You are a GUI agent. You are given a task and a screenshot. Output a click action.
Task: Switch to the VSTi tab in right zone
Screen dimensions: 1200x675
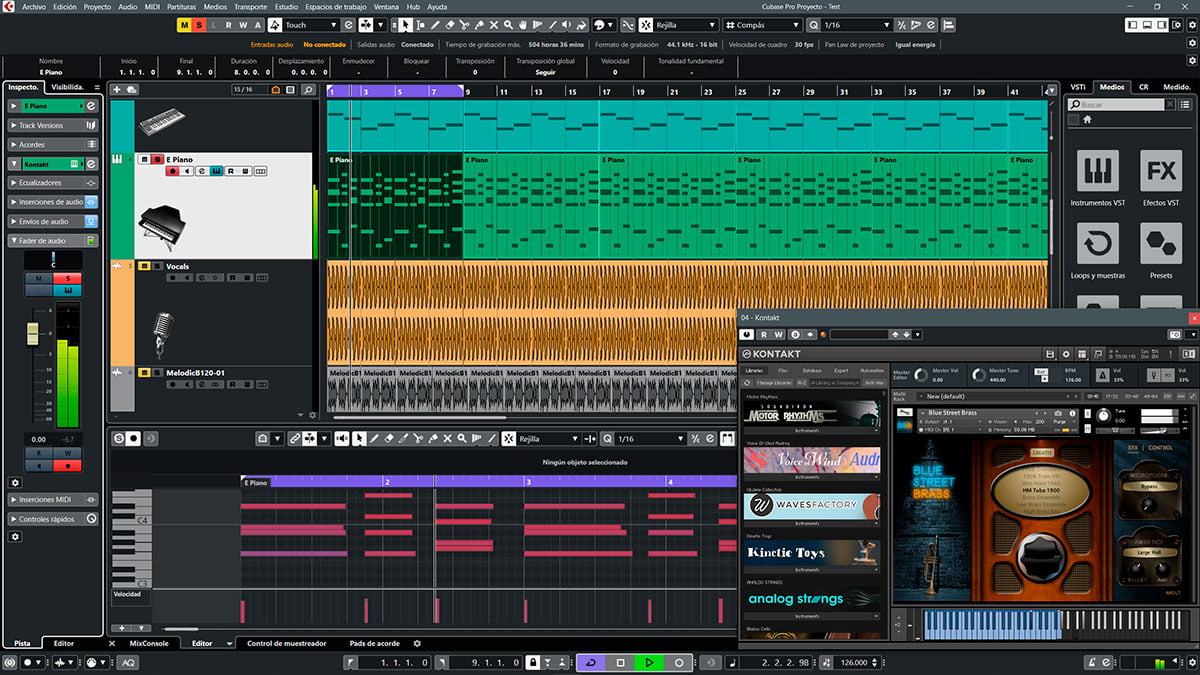(1078, 87)
